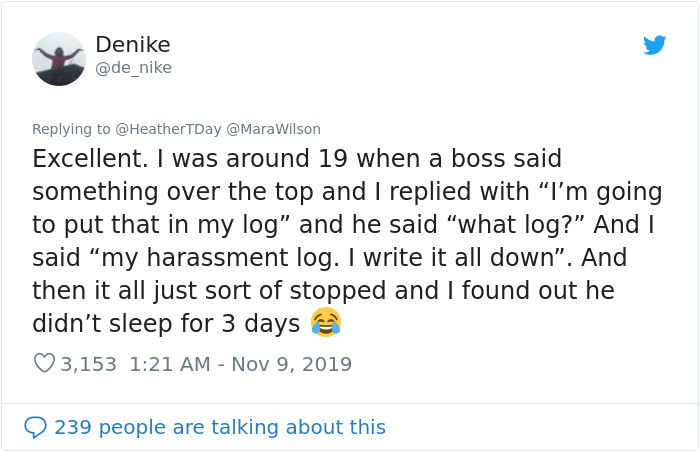Click the Twitter bird logo

(x=655, y=45)
